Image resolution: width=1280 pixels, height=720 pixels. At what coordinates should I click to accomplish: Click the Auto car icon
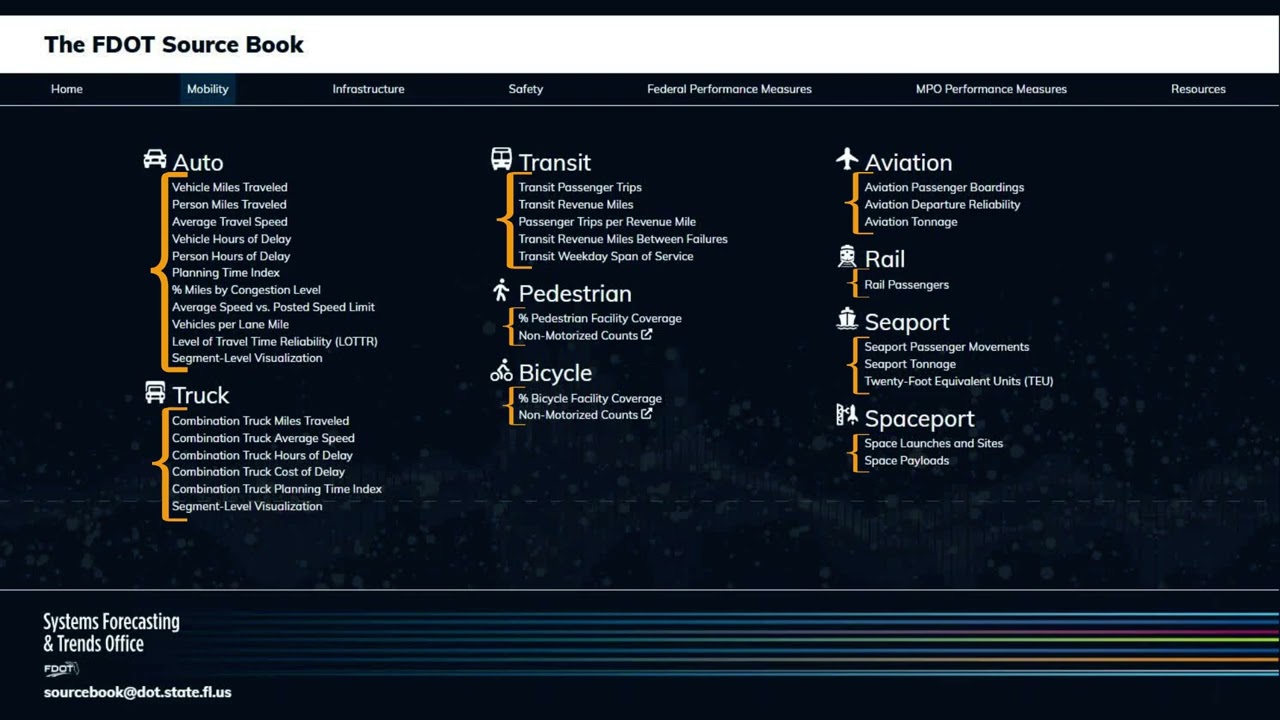point(155,159)
